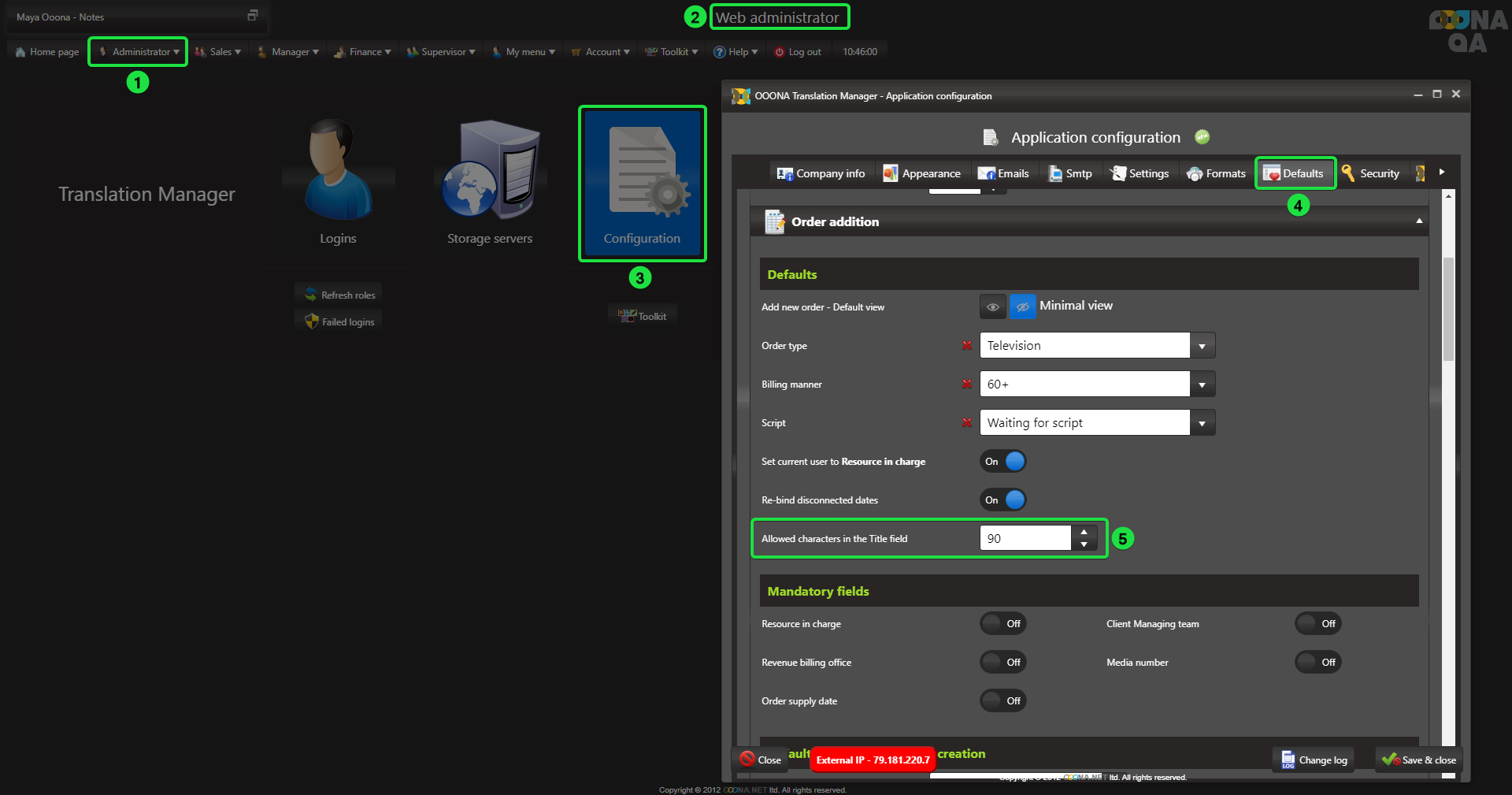Increase allowed Title characters with up arrow

(x=1084, y=533)
